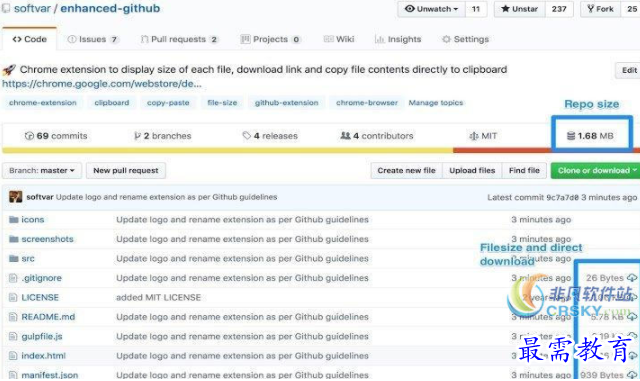Click the database icon beside 1.68 MB
This screenshot has height=381, width=640.
click(x=571, y=136)
